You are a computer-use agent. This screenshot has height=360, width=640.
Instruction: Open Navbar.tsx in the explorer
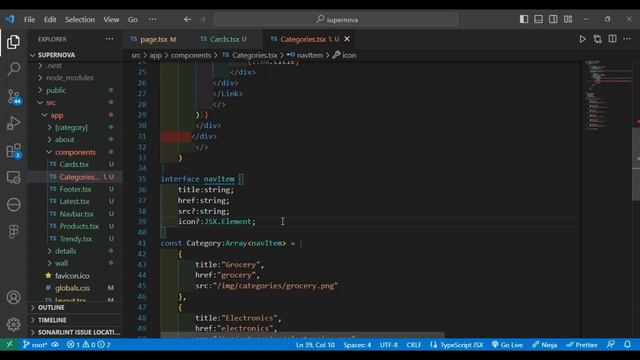click(x=76, y=214)
